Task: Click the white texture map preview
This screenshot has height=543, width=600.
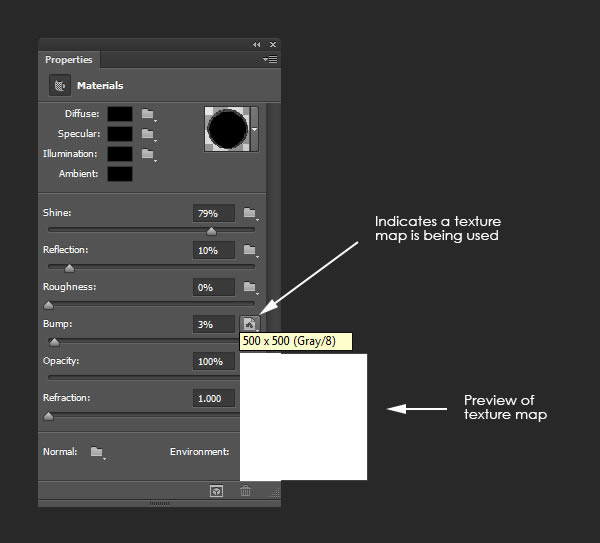Action: 303,417
